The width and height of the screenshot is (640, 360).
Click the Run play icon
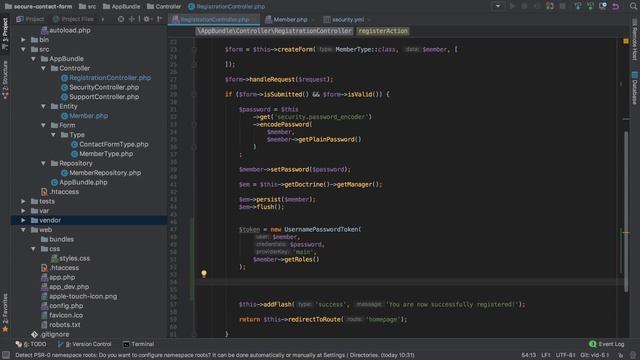coord(512,6)
